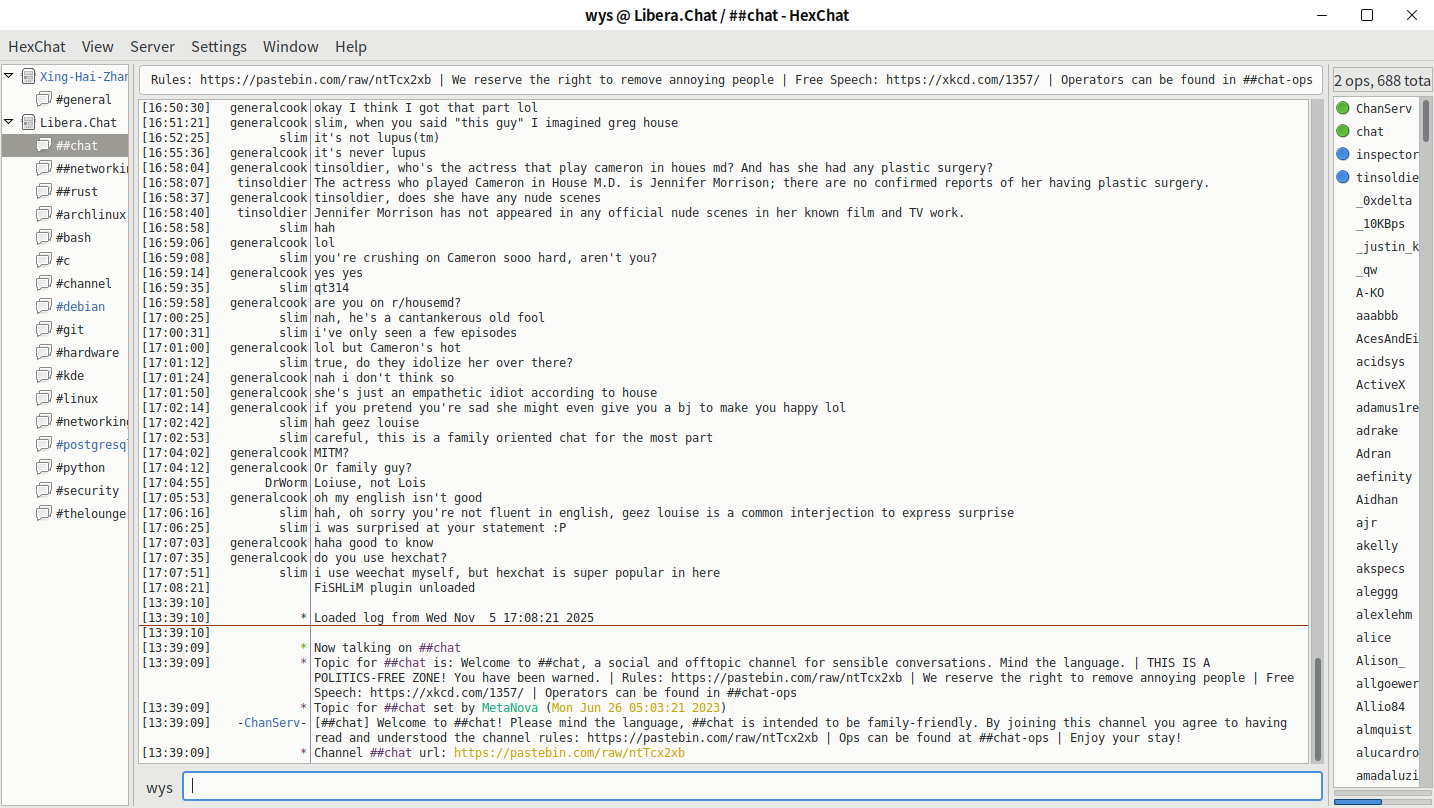Click the #linux channel icon

click(x=44, y=398)
